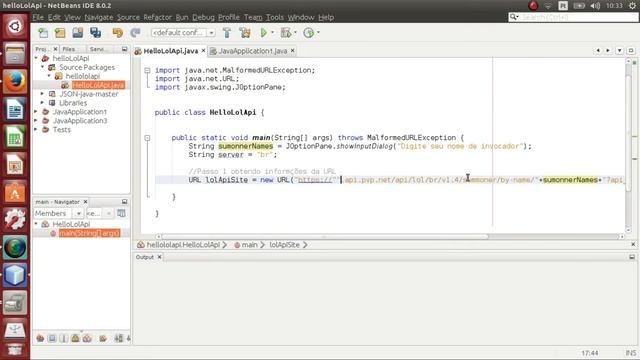Expand the Libraries node
The height and width of the screenshot is (360, 640).
[x=42, y=103]
